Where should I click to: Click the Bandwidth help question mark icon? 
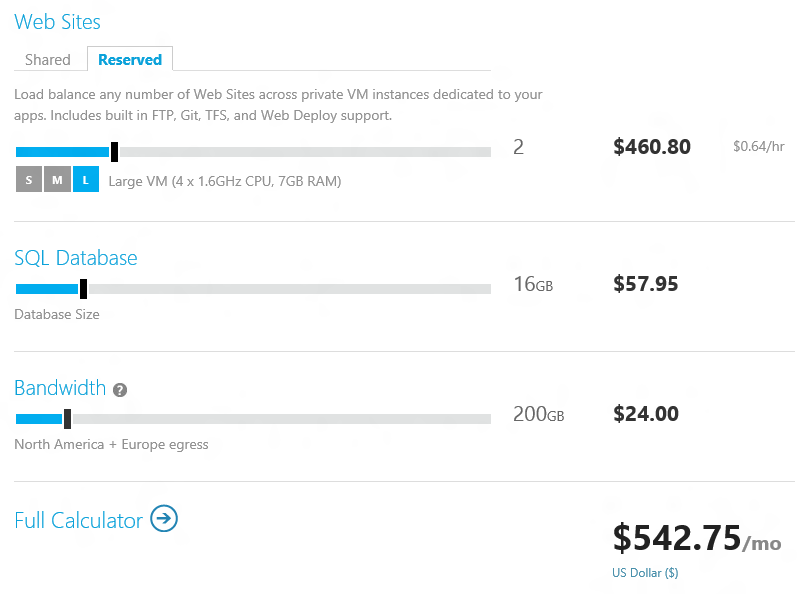point(120,390)
